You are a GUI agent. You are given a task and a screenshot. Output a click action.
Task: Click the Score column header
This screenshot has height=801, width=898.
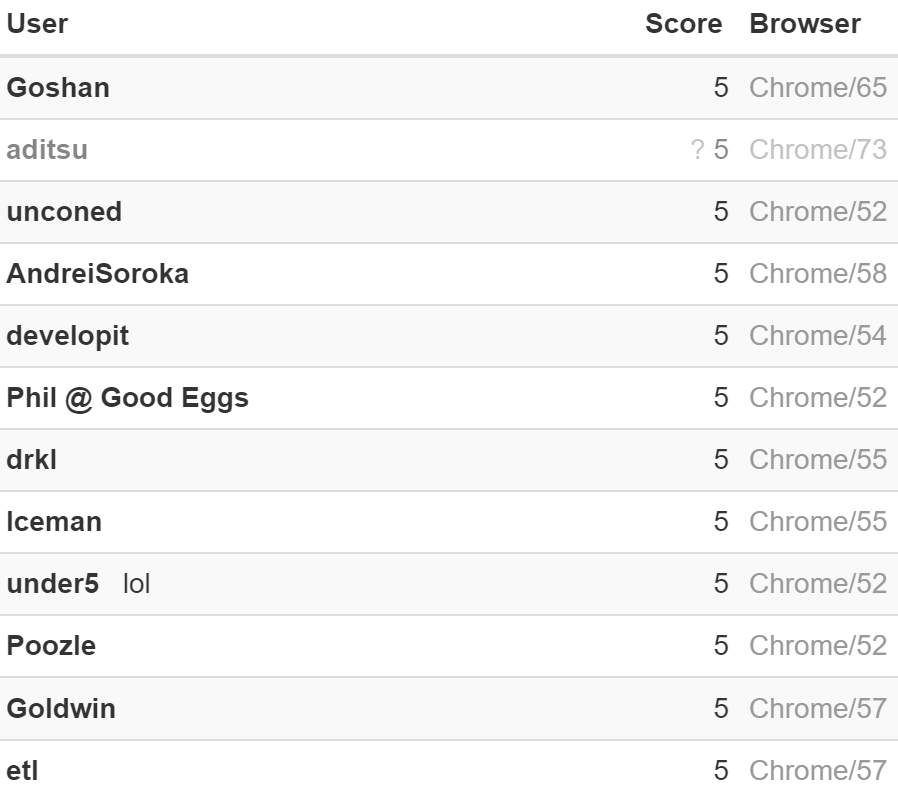tap(683, 24)
